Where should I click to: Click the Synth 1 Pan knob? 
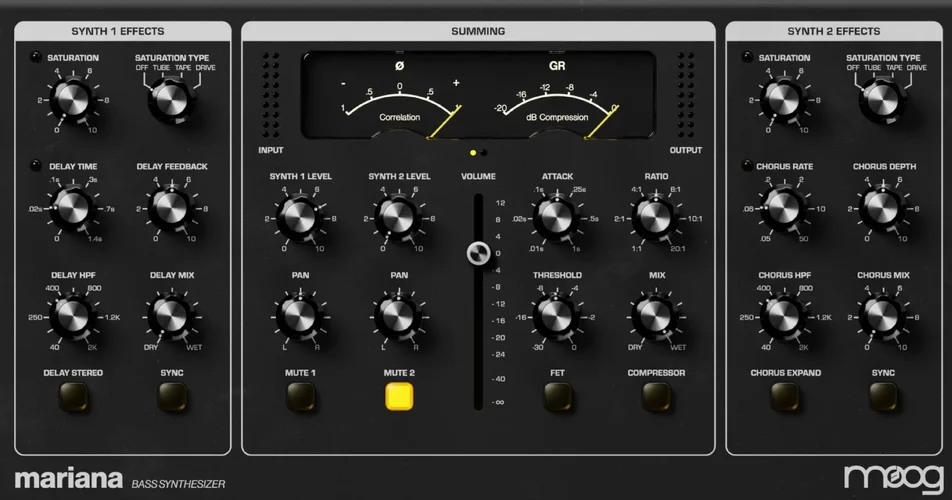[x=300, y=317]
